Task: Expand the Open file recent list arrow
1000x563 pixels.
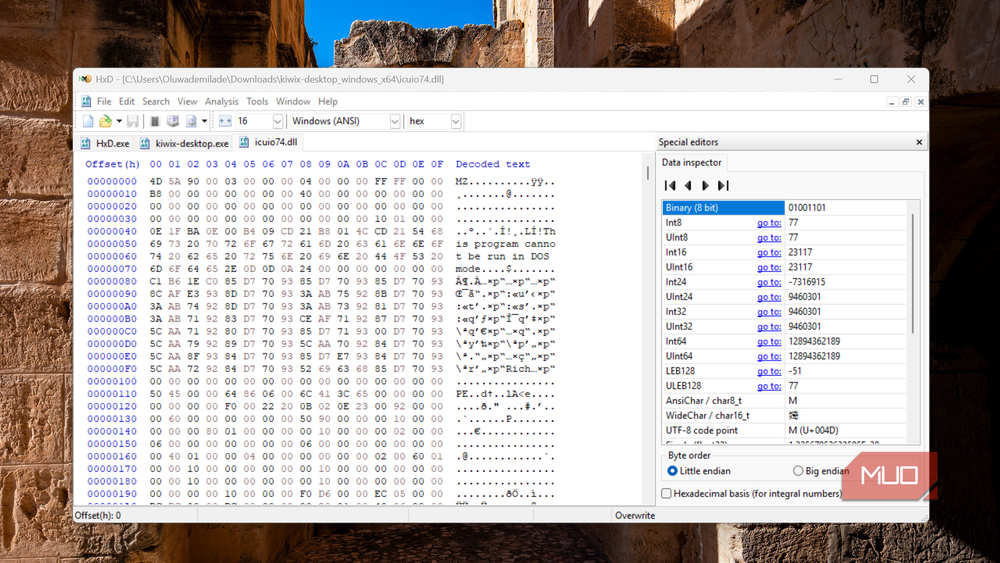Action: point(119,121)
